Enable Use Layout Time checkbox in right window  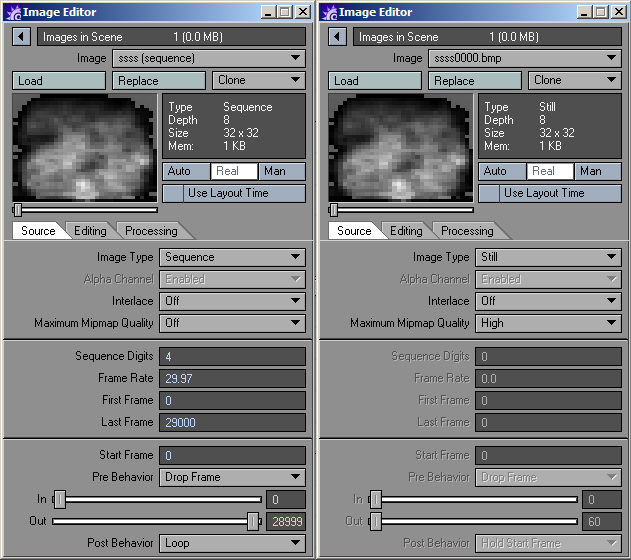click(489, 194)
